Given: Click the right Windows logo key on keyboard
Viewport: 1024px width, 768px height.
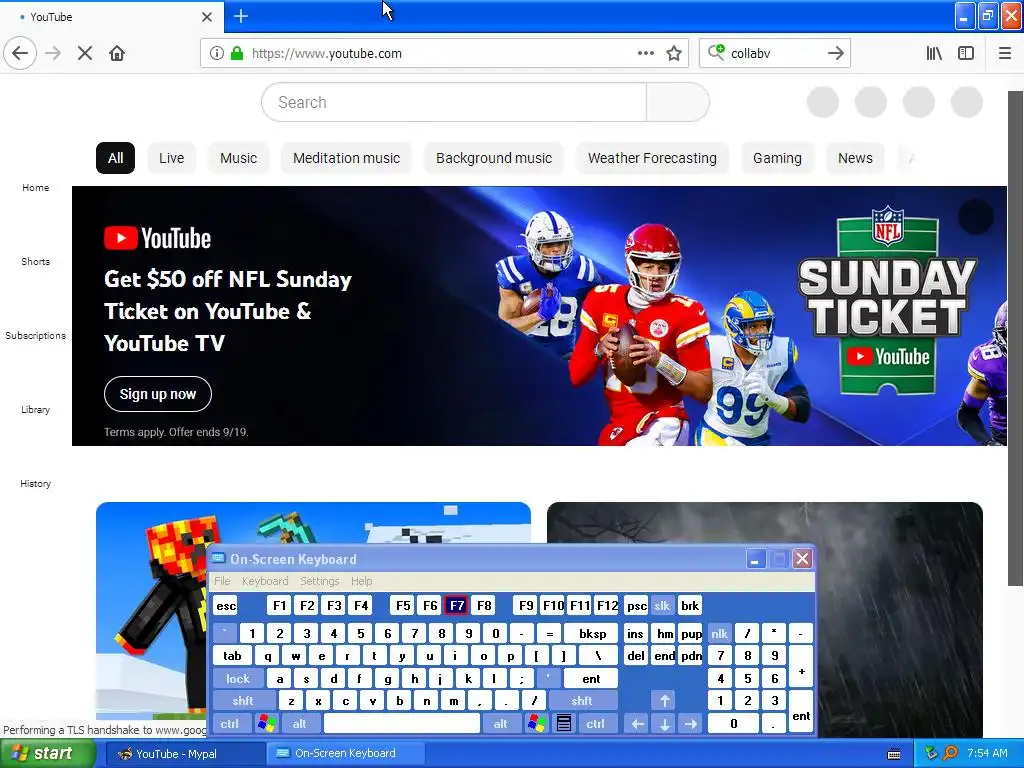Looking at the screenshot, I should point(537,724).
